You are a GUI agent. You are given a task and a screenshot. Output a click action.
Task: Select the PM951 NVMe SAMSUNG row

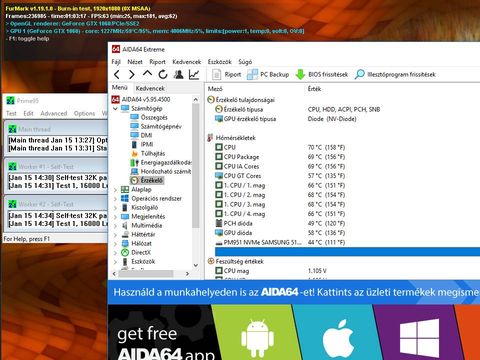coord(347,242)
